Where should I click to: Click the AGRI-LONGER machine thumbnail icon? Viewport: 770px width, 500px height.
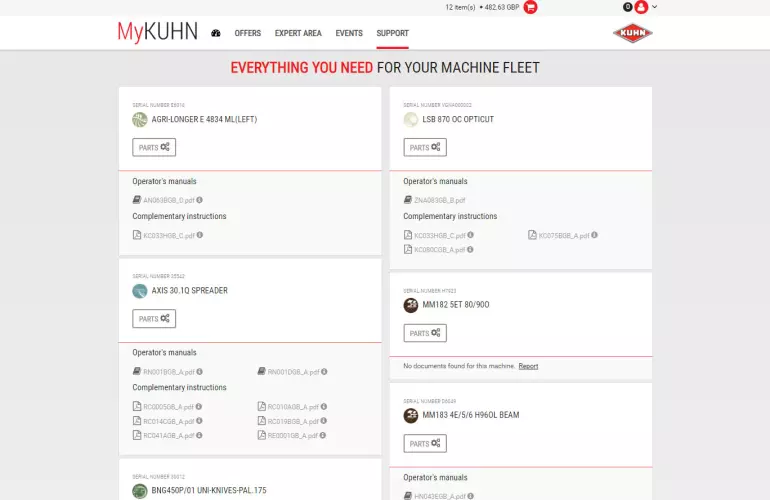coord(139,119)
